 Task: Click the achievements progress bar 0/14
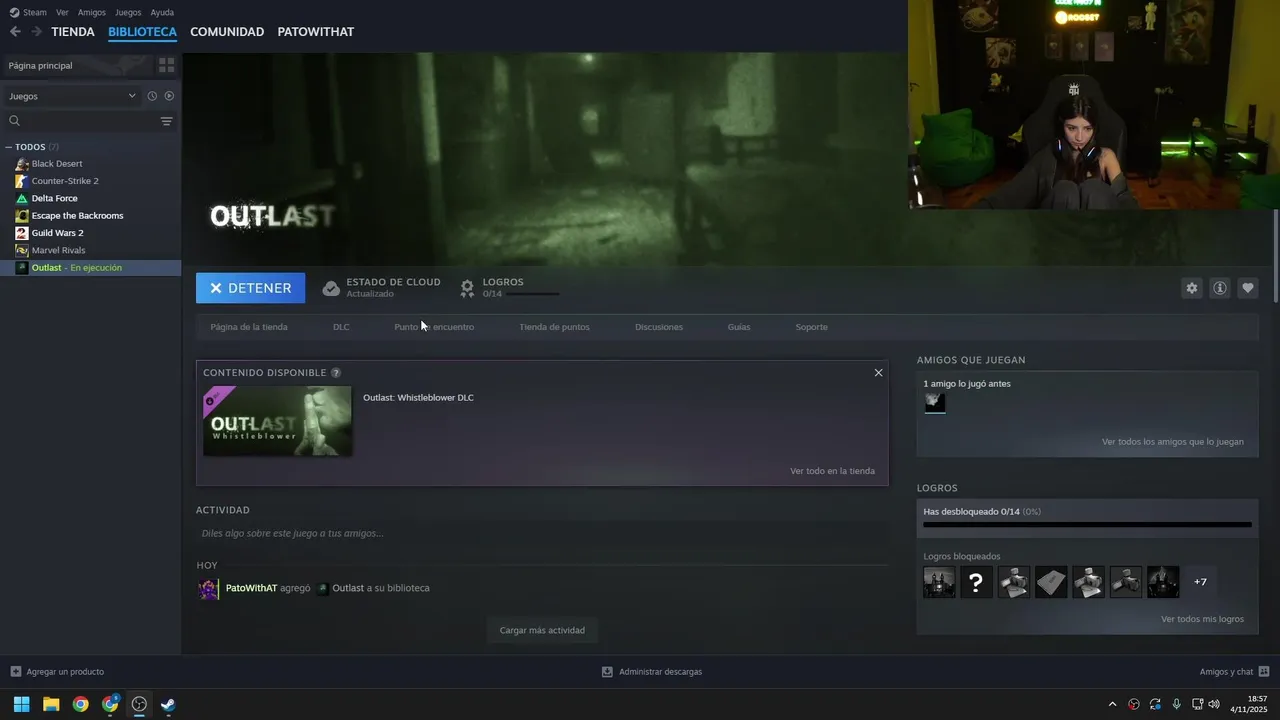click(x=1087, y=524)
